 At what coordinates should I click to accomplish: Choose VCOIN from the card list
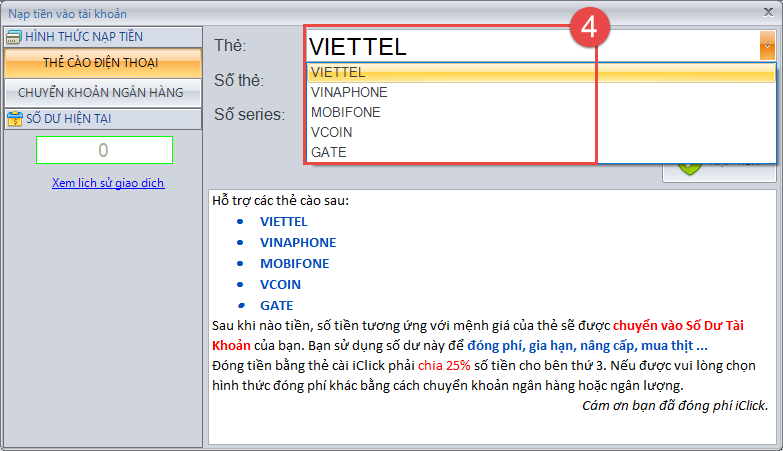(x=541, y=132)
